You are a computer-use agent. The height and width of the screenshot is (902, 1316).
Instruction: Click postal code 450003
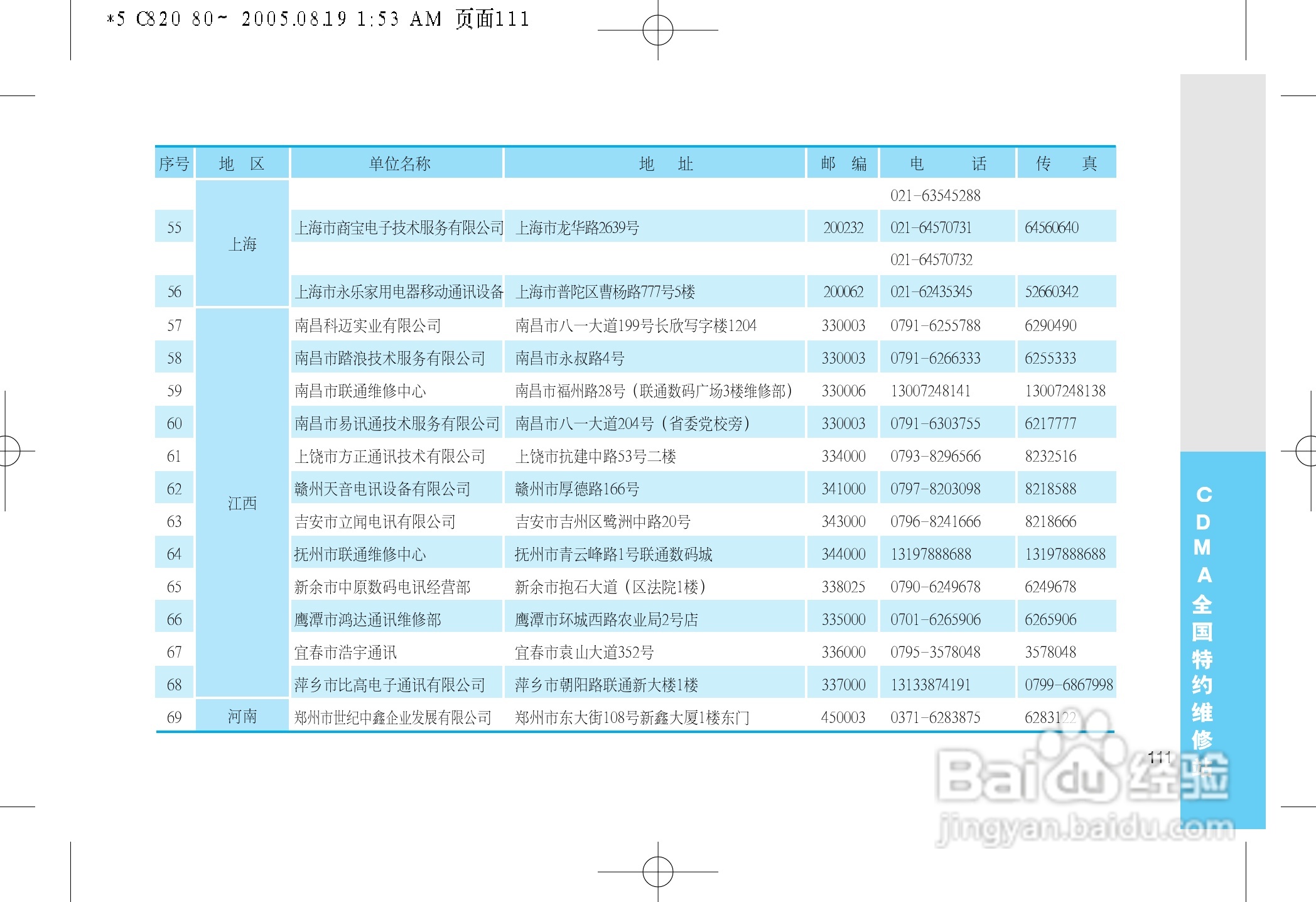843,717
